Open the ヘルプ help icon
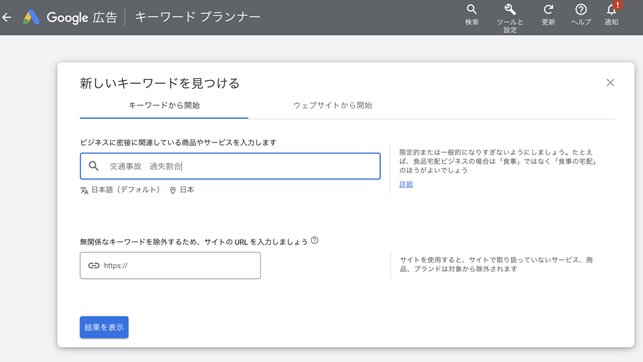This screenshot has height=362, width=643. click(x=581, y=15)
